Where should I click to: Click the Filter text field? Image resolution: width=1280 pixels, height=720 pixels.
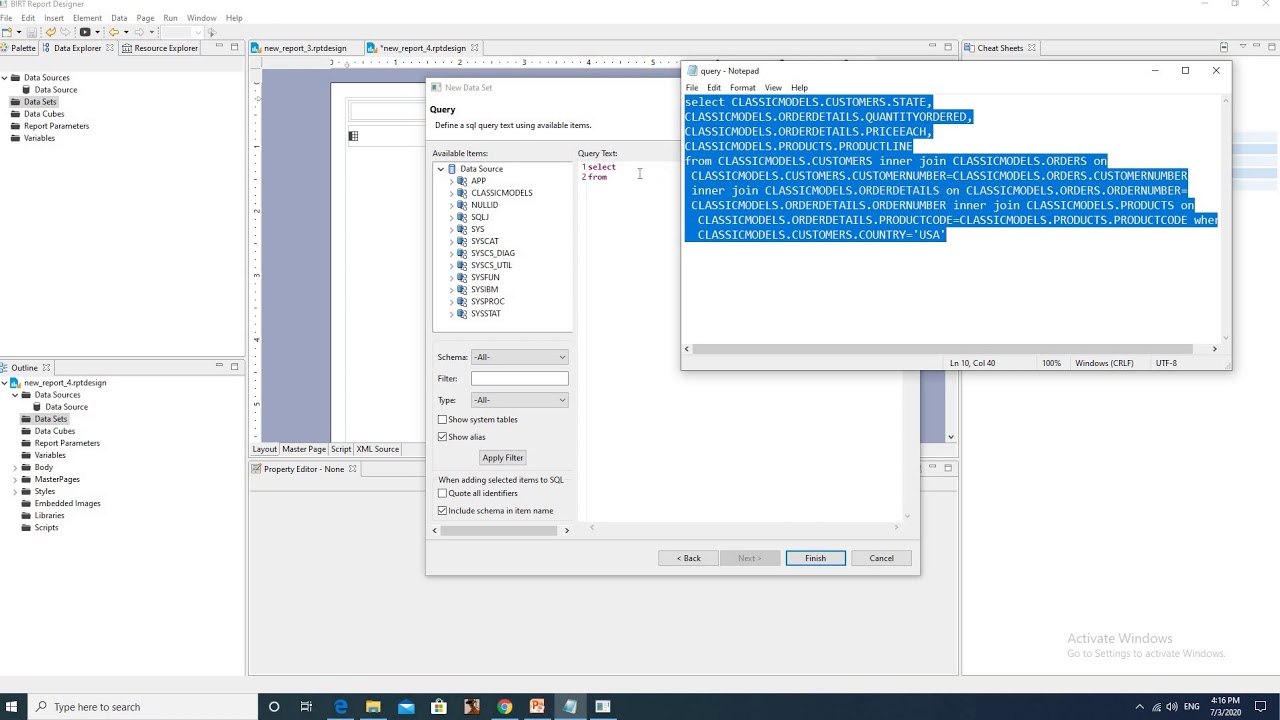tap(519, 378)
